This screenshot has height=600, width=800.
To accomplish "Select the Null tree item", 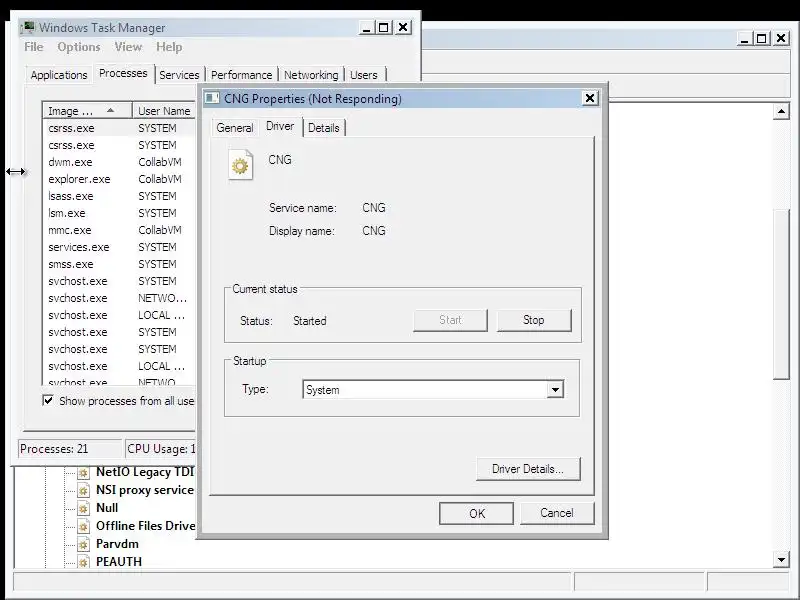I will 107,508.
